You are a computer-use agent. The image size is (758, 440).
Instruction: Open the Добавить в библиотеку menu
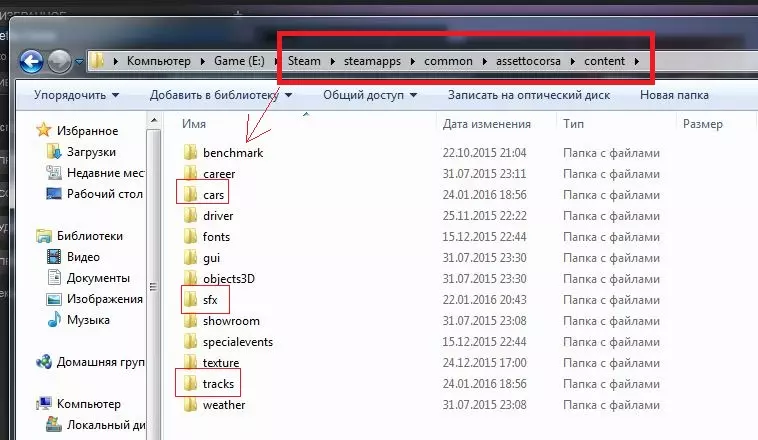pos(220,95)
